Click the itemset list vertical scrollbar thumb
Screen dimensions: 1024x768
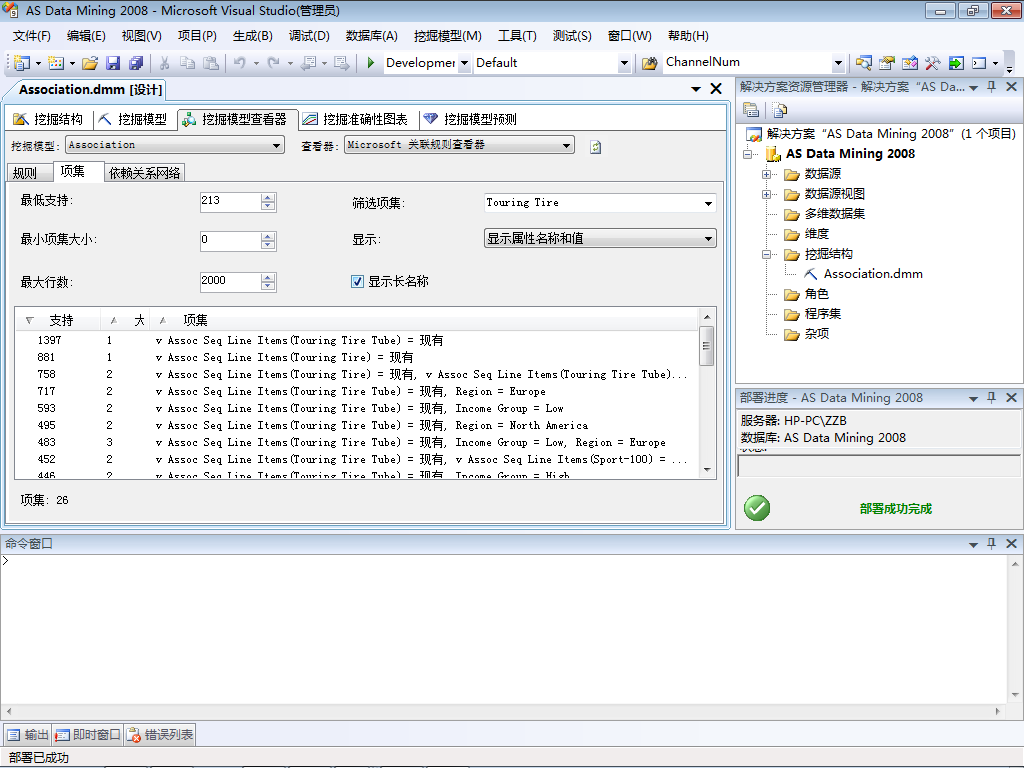[x=707, y=345]
